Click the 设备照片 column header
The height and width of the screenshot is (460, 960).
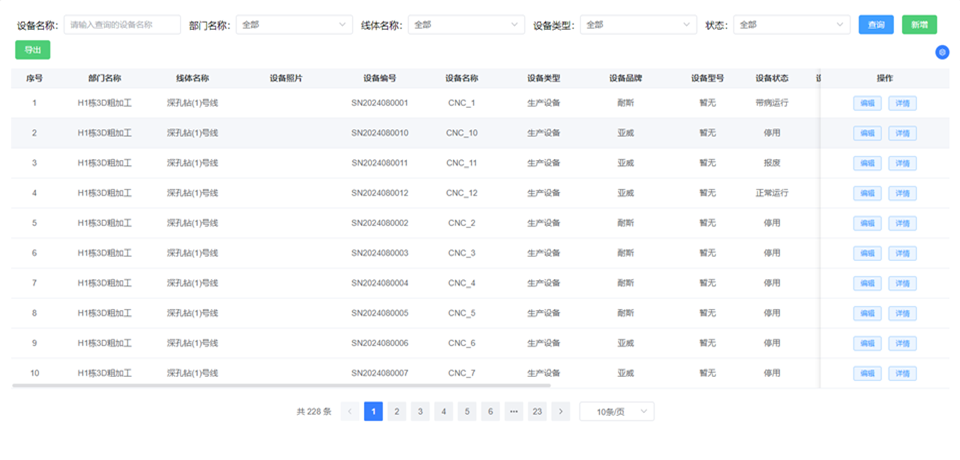(286, 78)
